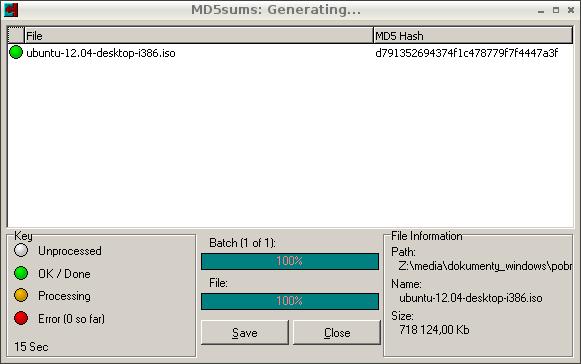Screen dimensions: 581x364
Task: Sort list by MD5 Hash column header
Action: (x=473, y=36)
